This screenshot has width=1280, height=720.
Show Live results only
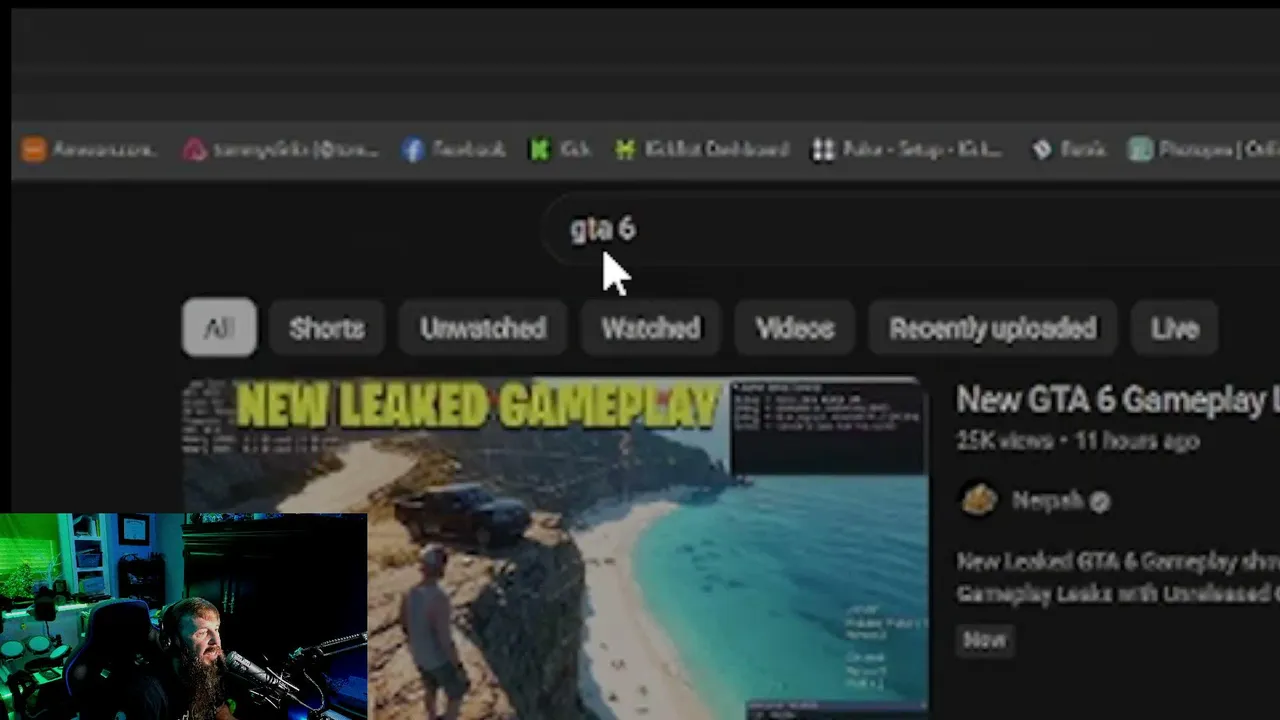(1174, 328)
